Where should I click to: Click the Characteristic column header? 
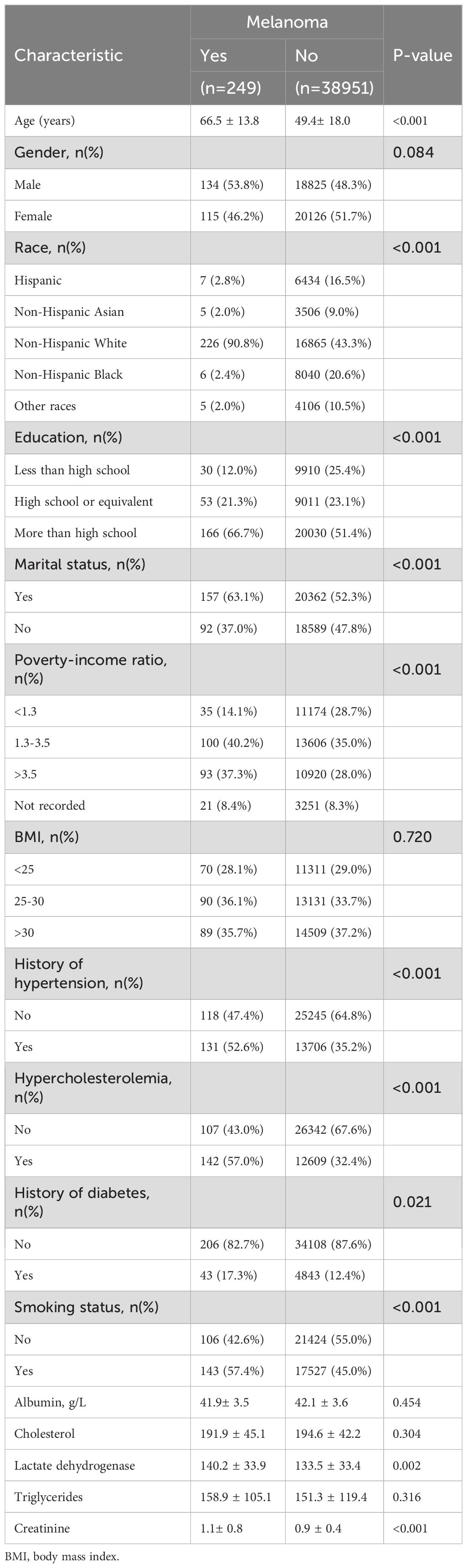tap(68, 56)
